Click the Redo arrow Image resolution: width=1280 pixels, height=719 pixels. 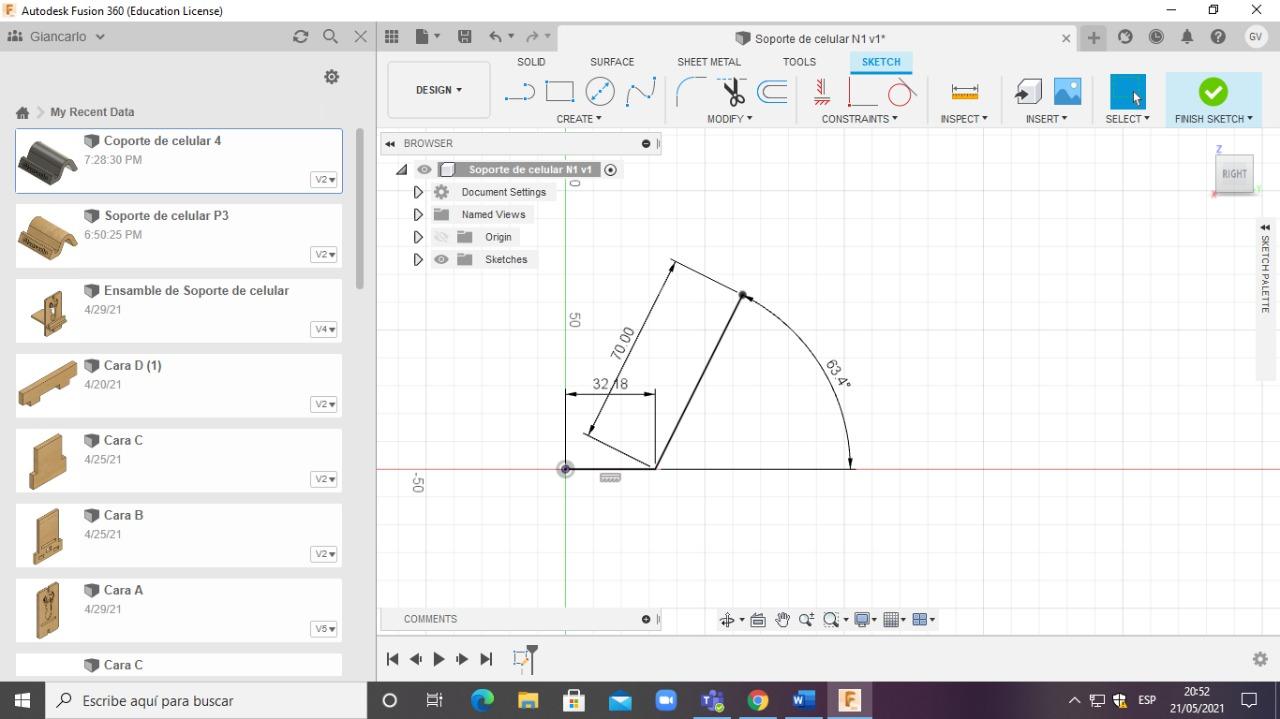click(x=533, y=37)
